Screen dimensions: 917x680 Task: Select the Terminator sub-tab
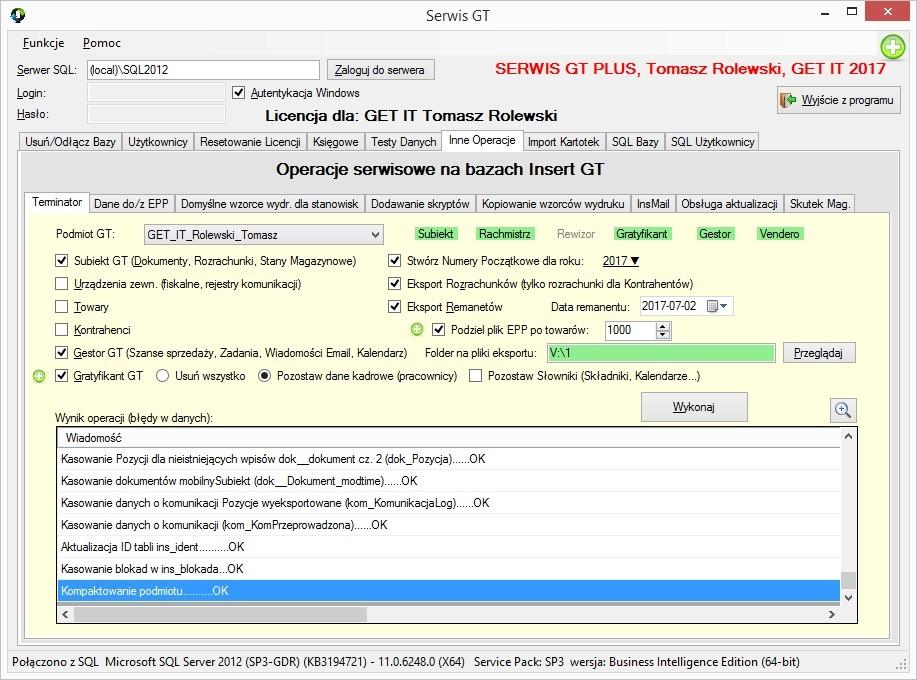pos(57,202)
